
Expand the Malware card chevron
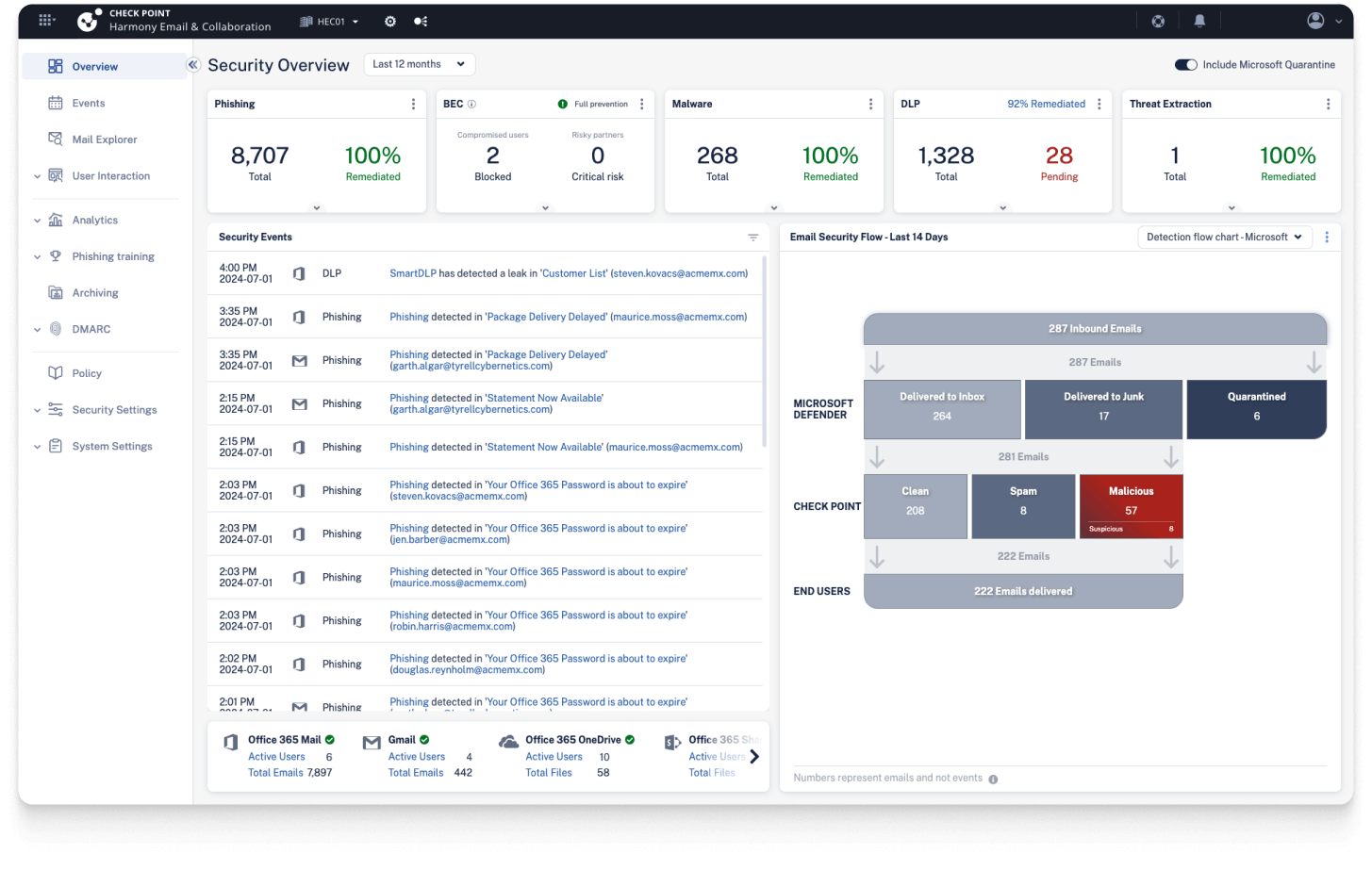(x=774, y=207)
